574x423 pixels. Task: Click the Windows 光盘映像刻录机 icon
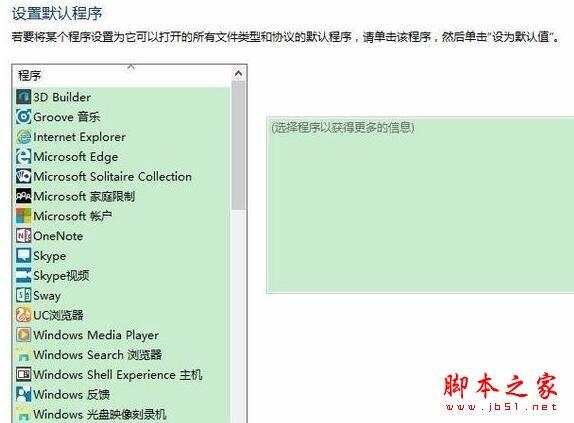pyautogui.click(x=23, y=414)
